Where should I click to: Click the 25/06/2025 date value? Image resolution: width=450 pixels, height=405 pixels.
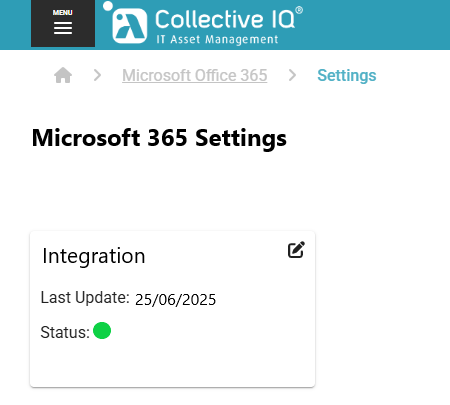175,300
